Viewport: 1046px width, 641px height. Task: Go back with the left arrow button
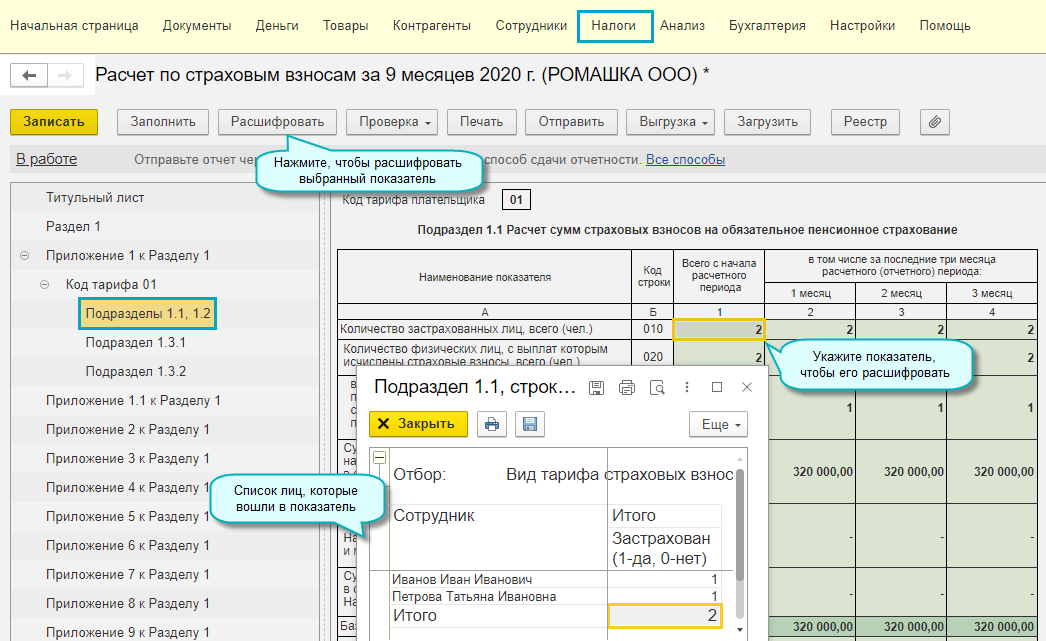click(x=29, y=75)
